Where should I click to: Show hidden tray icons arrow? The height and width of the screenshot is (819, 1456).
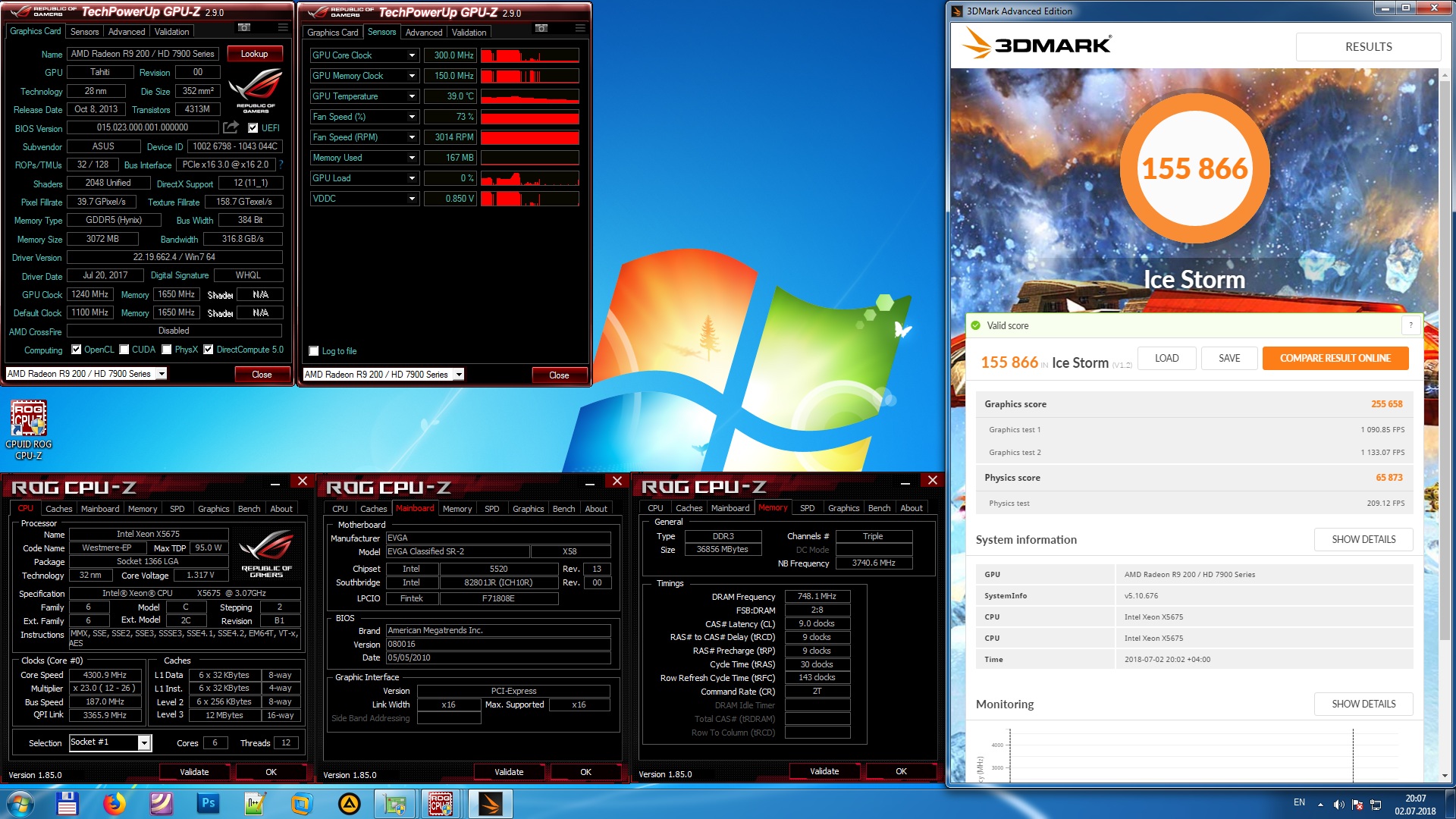pos(1320,805)
